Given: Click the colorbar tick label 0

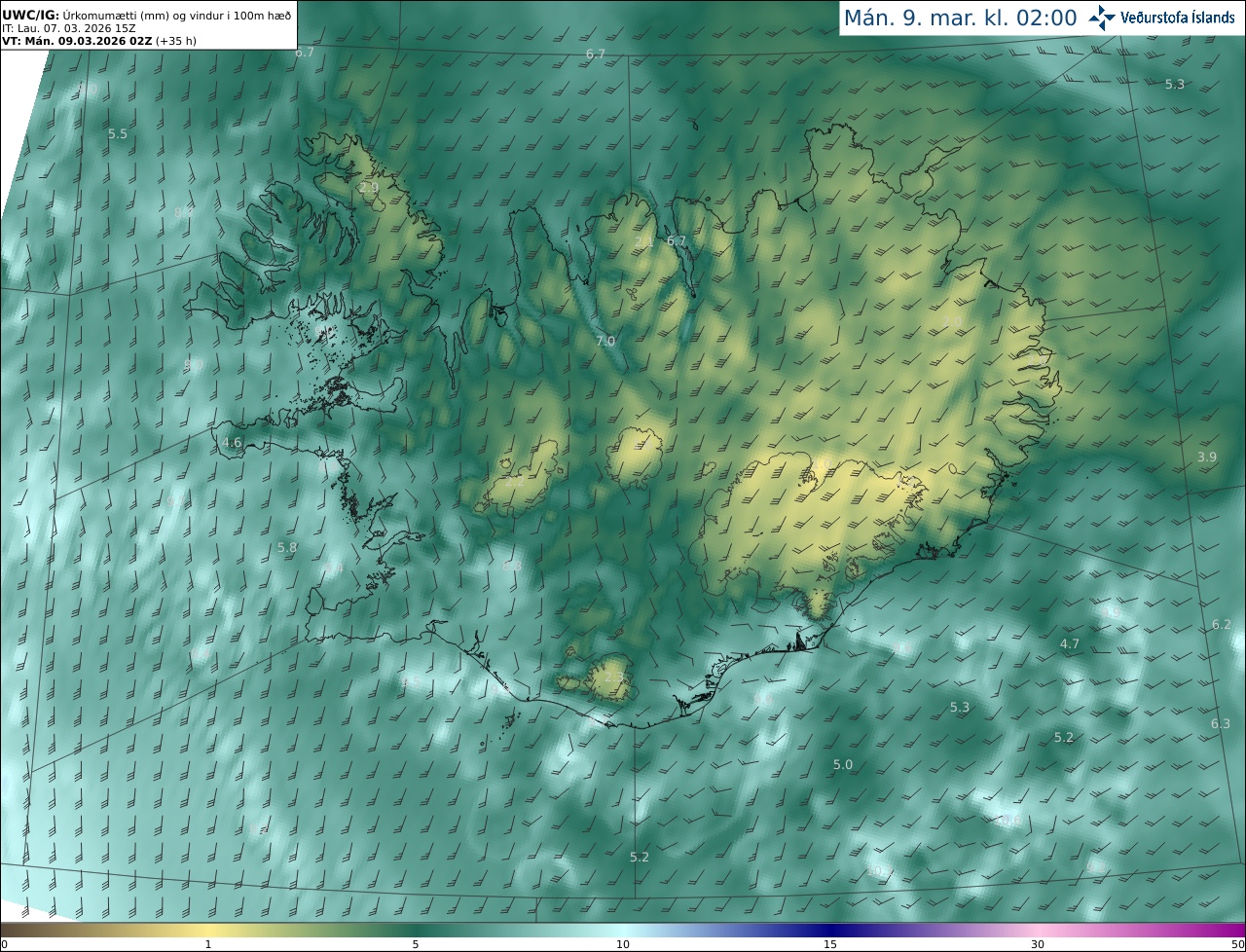Looking at the screenshot, I should click(x=4, y=944).
